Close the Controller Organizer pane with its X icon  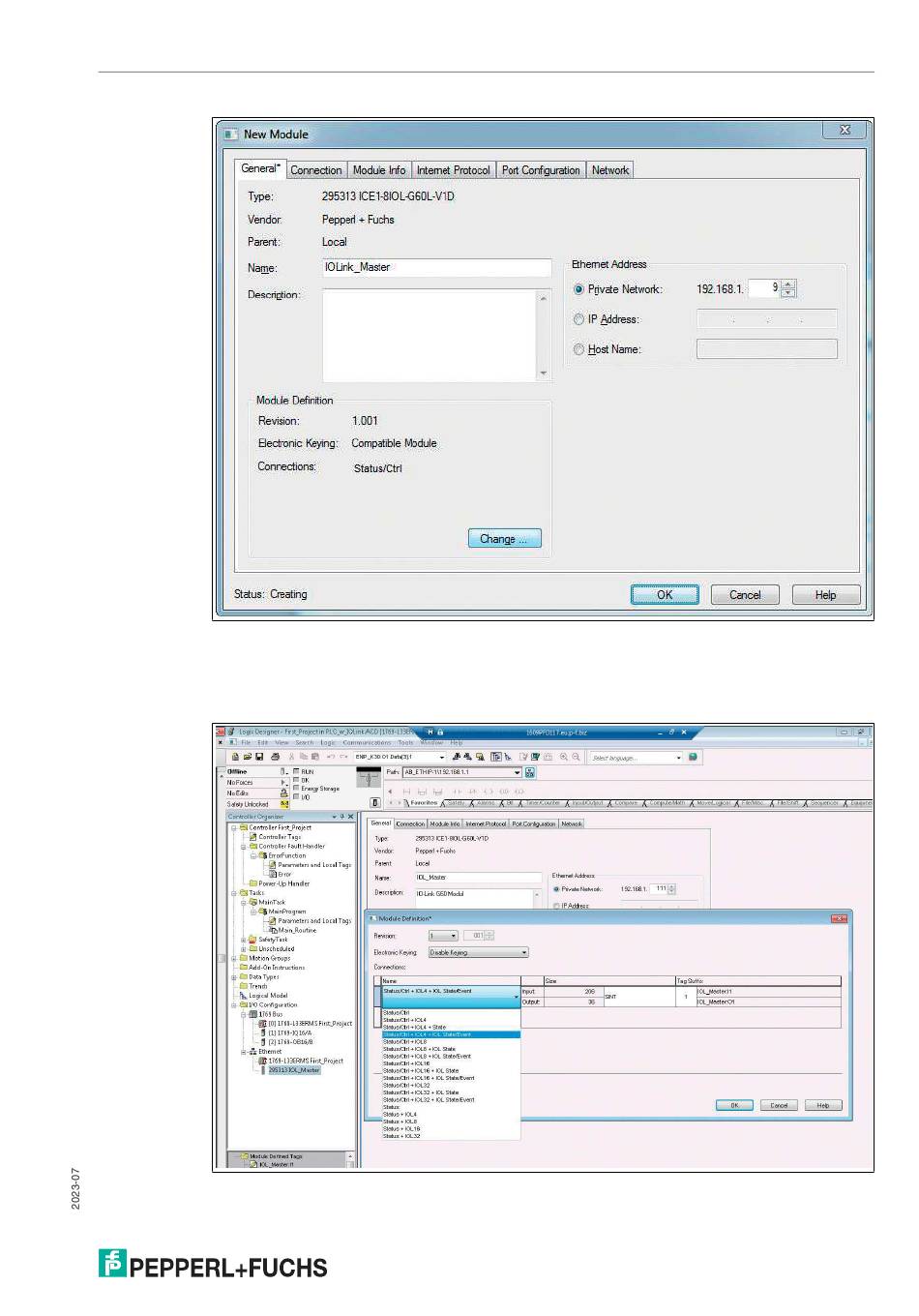(x=350, y=817)
